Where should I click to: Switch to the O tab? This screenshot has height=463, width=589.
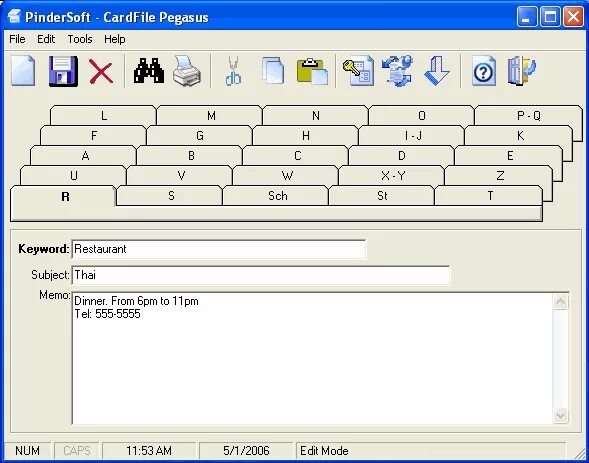pyautogui.click(x=421, y=116)
